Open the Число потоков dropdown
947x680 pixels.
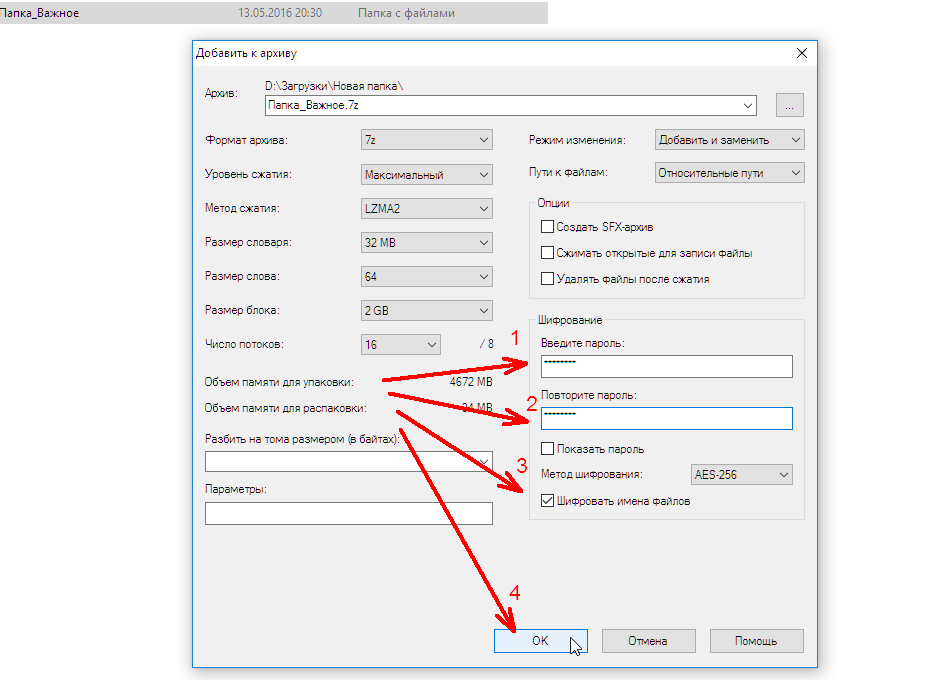click(x=400, y=344)
